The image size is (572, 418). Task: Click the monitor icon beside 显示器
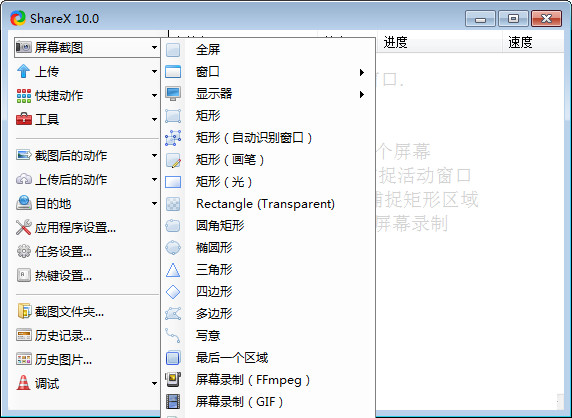tap(173, 93)
